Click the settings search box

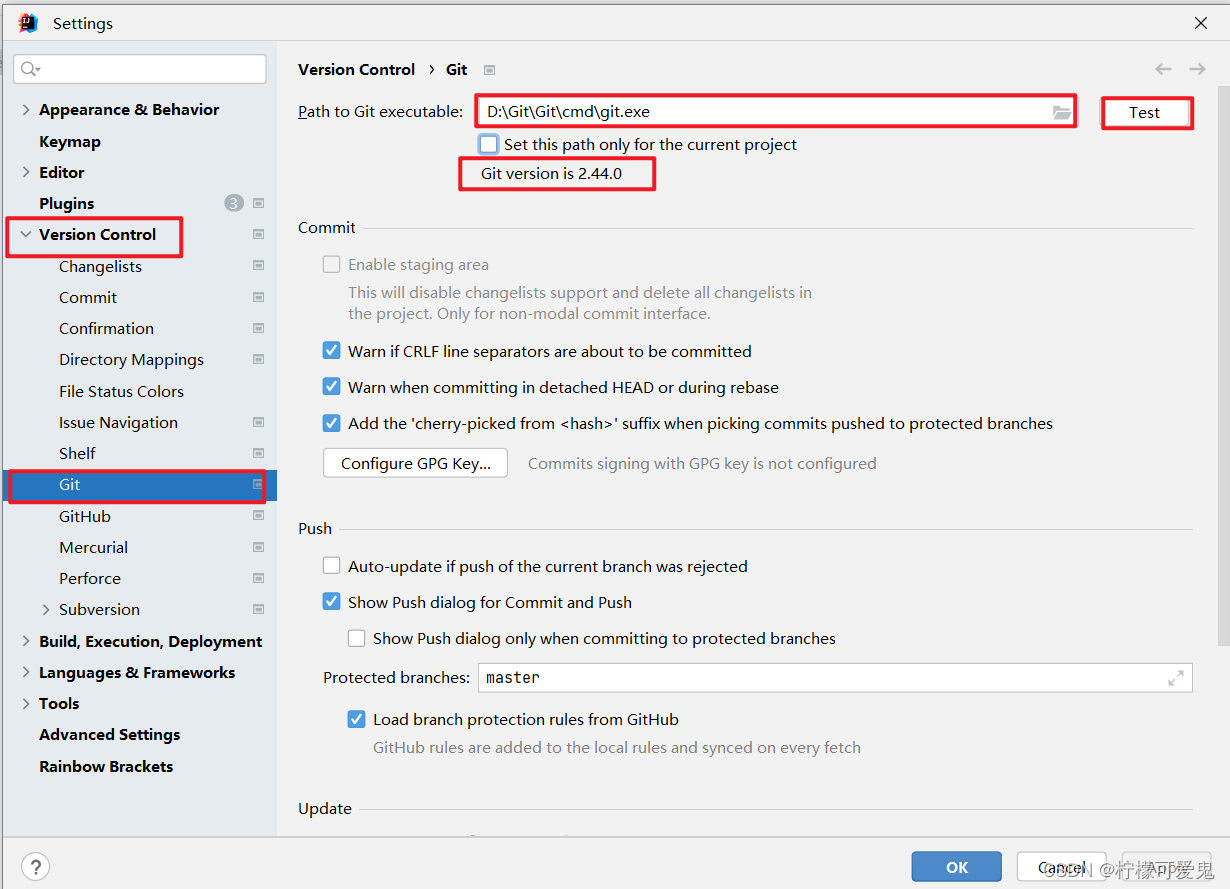tap(140, 69)
